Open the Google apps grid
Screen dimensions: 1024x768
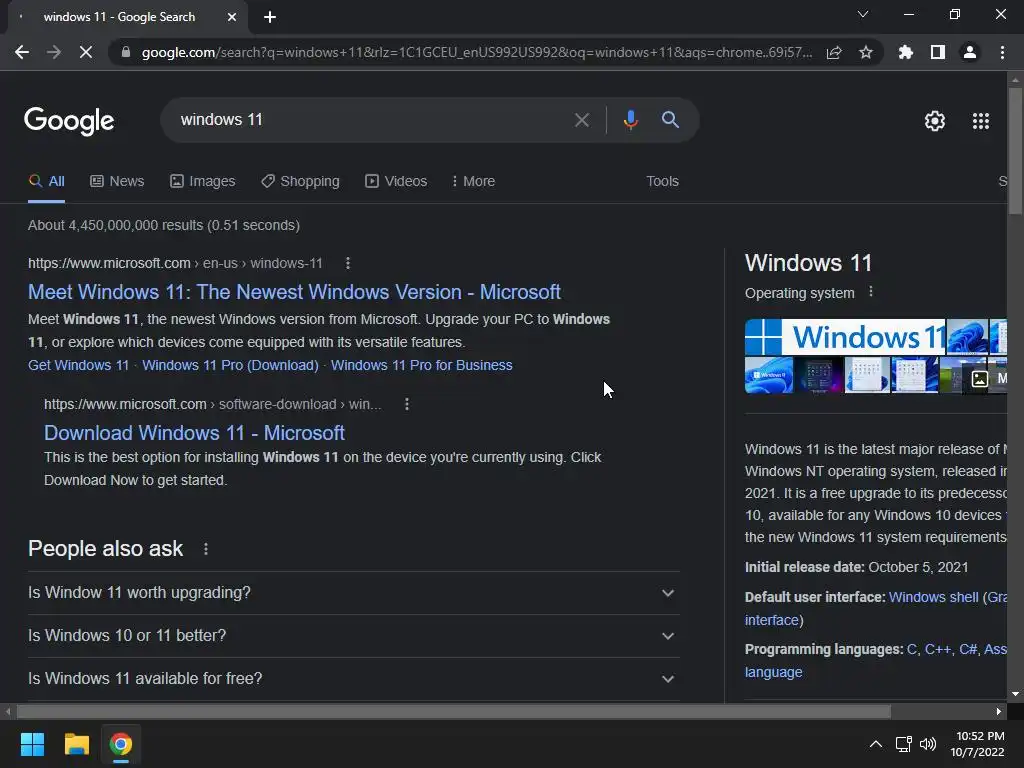[x=981, y=121]
